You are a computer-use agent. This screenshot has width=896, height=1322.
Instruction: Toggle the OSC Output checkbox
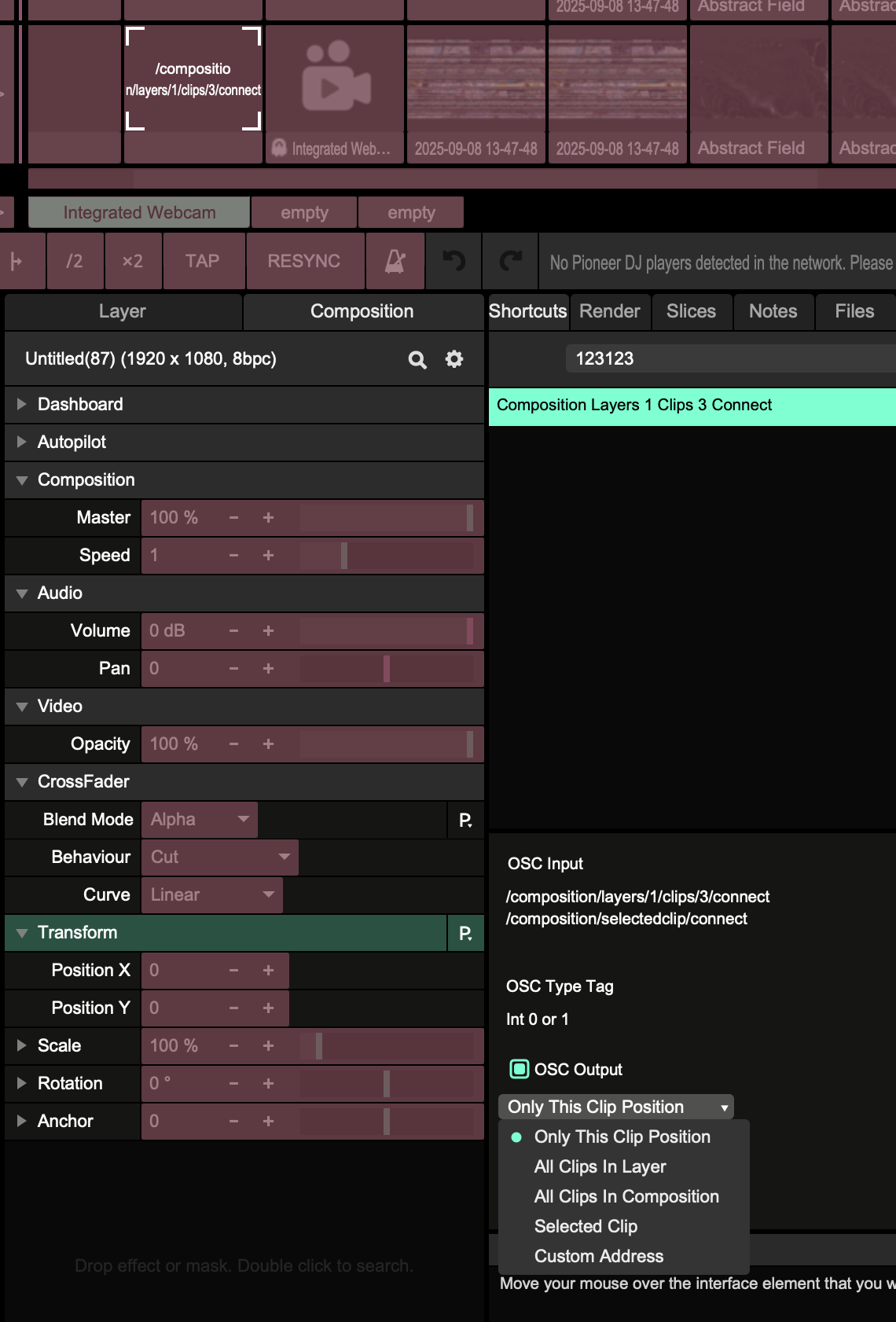coord(520,1069)
